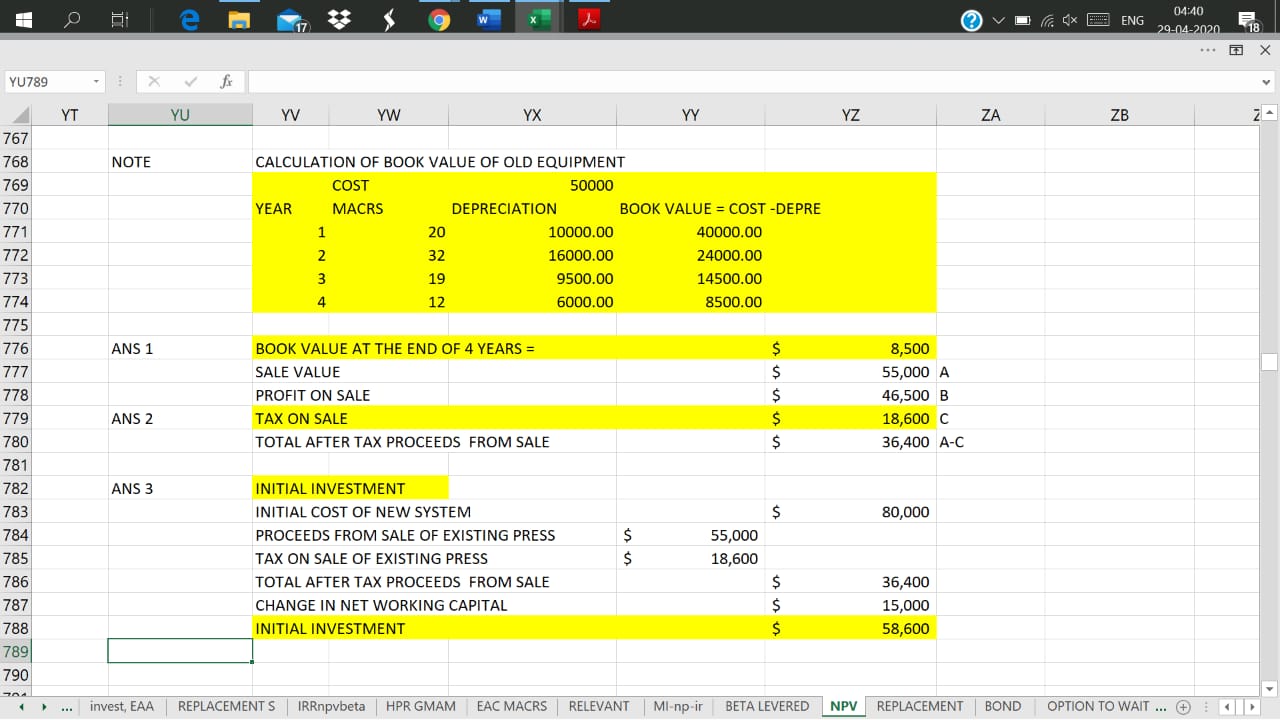
Task: Click the Insert Function fx icon
Action: 227,82
